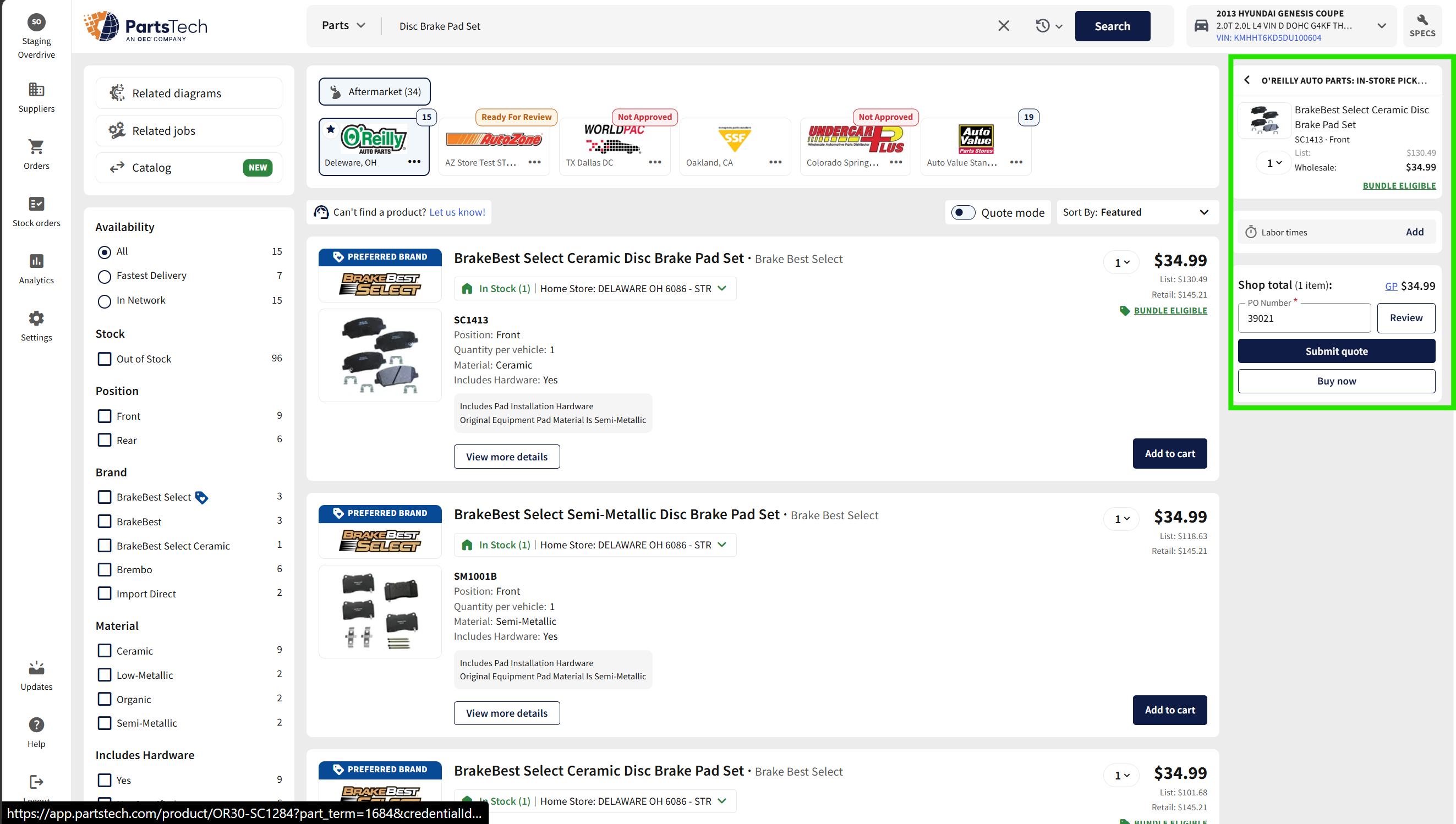Click the Let us know link
The height and width of the screenshot is (824, 1456).
point(457,212)
